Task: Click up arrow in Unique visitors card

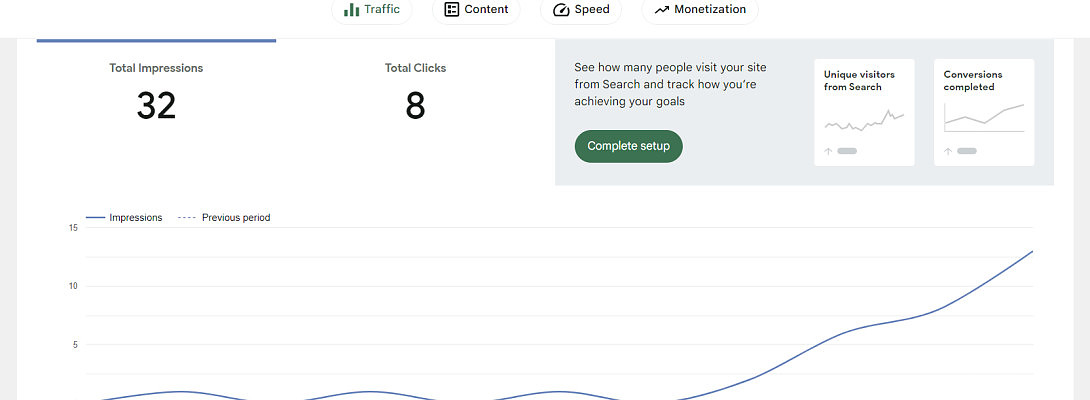Action: (828, 151)
